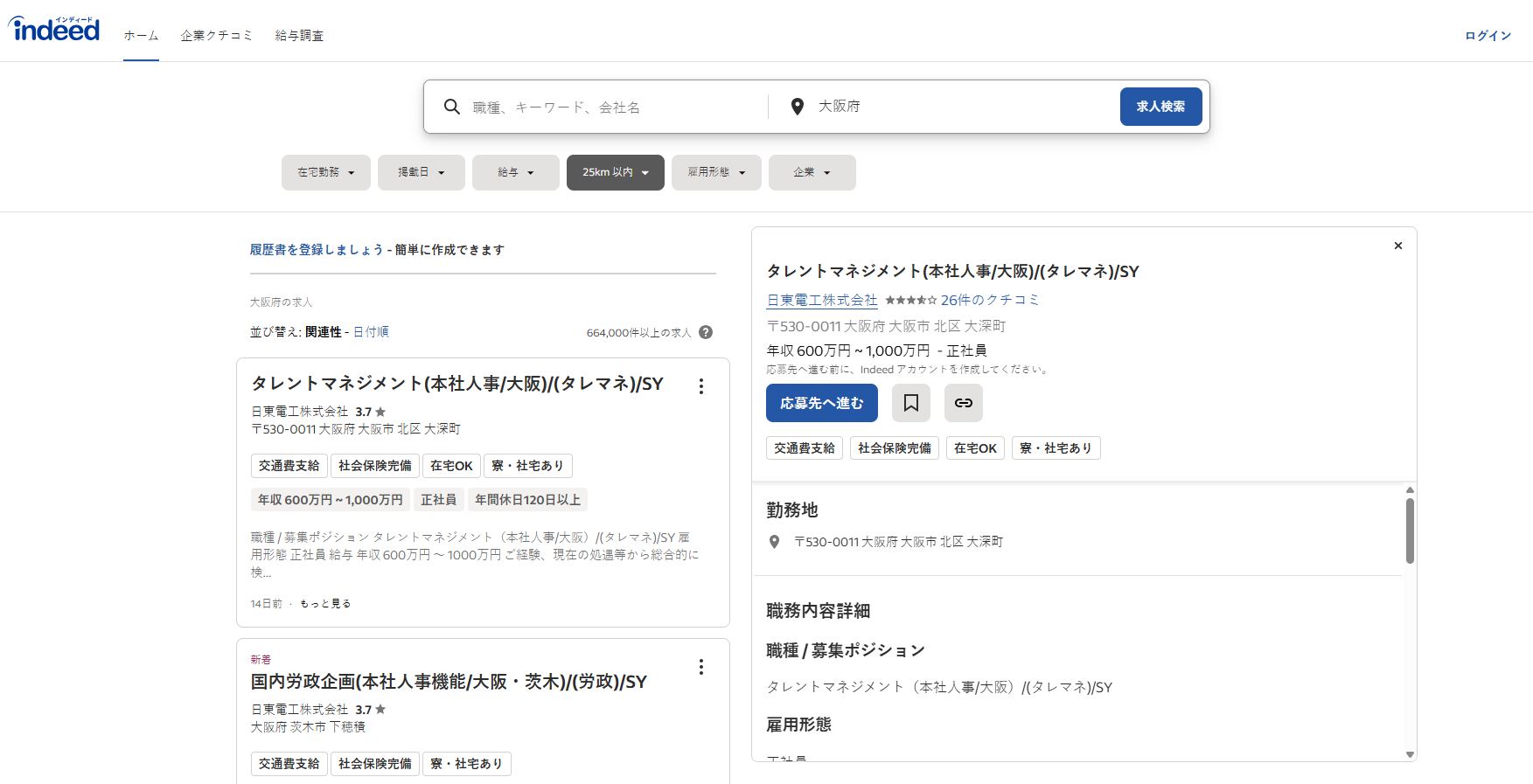
Task: Click scrollbar down arrow in detail panel
Action: [x=1410, y=754]
